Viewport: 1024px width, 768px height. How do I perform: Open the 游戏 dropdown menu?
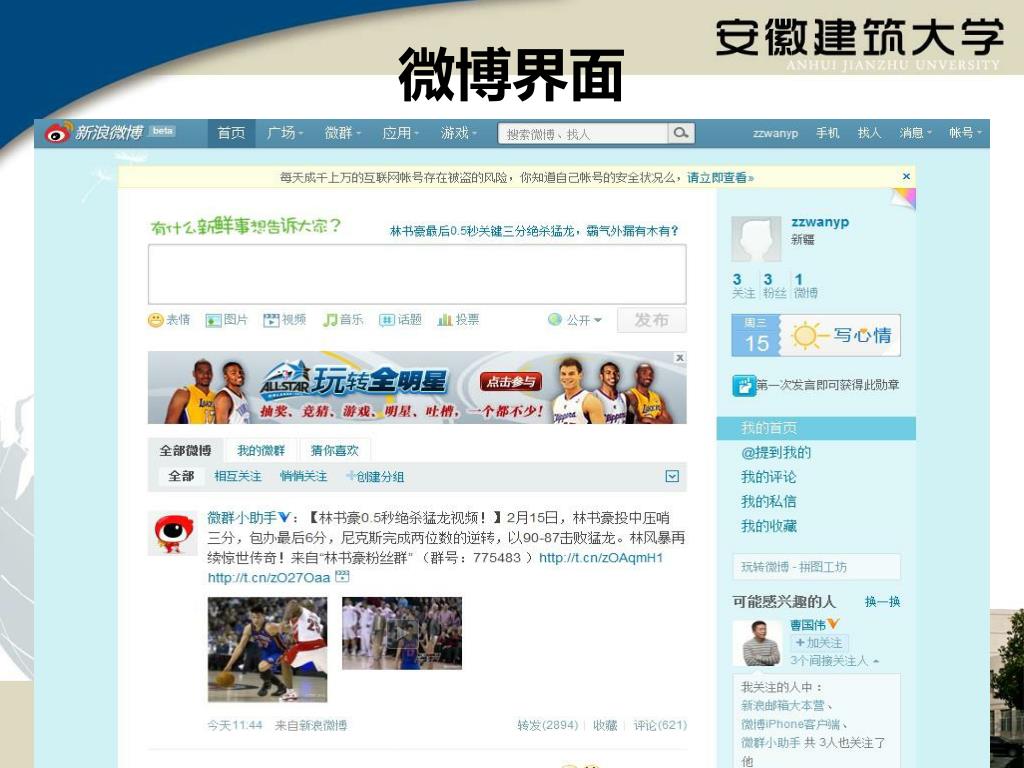coord(458,133)
